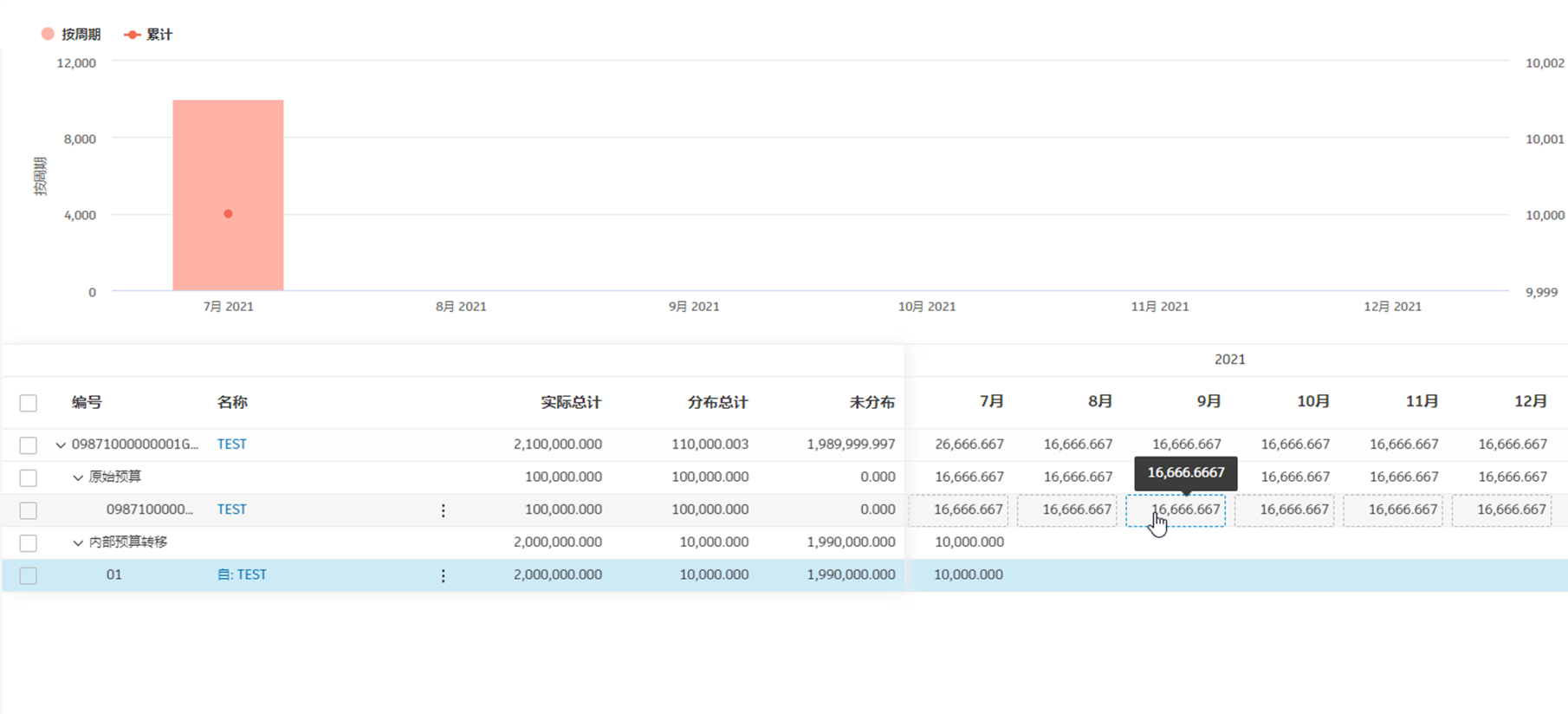Collapse the 内部预算转移 group
1568x714 pixels.
click(x=78, y=543)
